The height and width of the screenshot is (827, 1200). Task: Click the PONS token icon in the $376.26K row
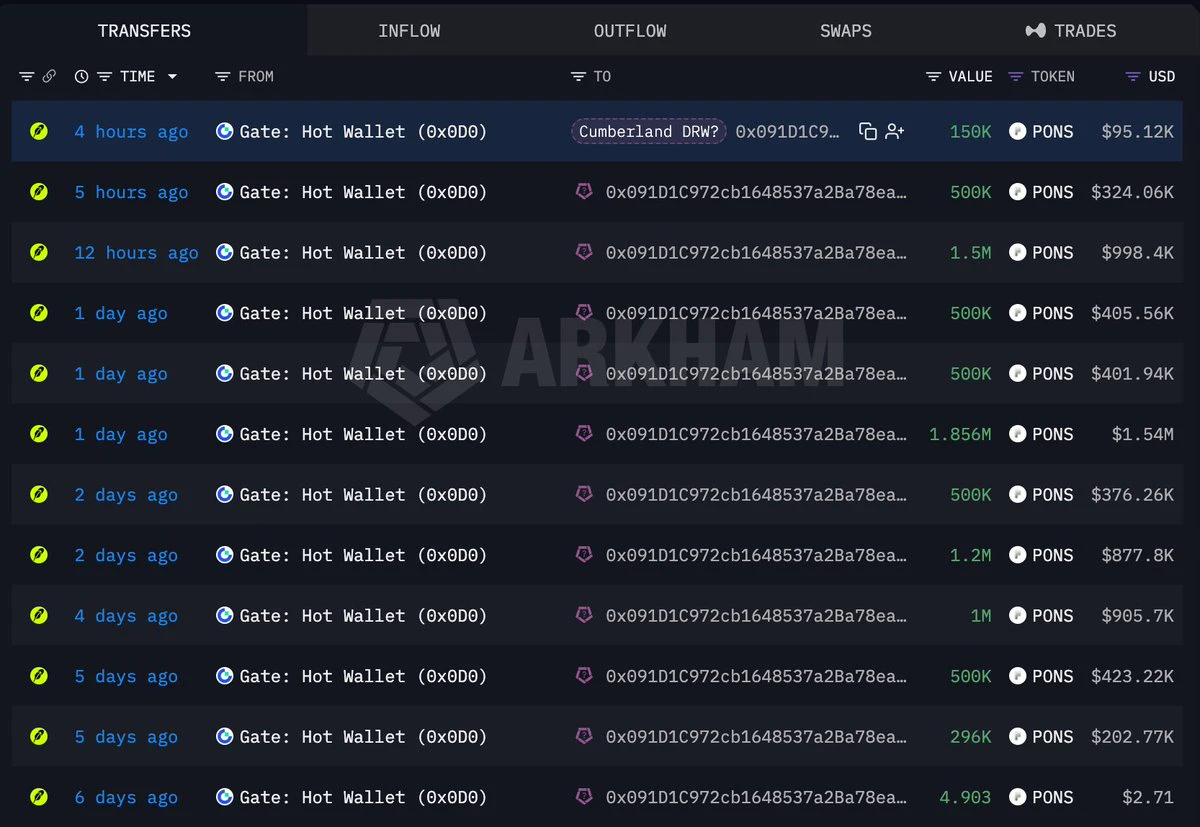click(x=1018, y=494)
